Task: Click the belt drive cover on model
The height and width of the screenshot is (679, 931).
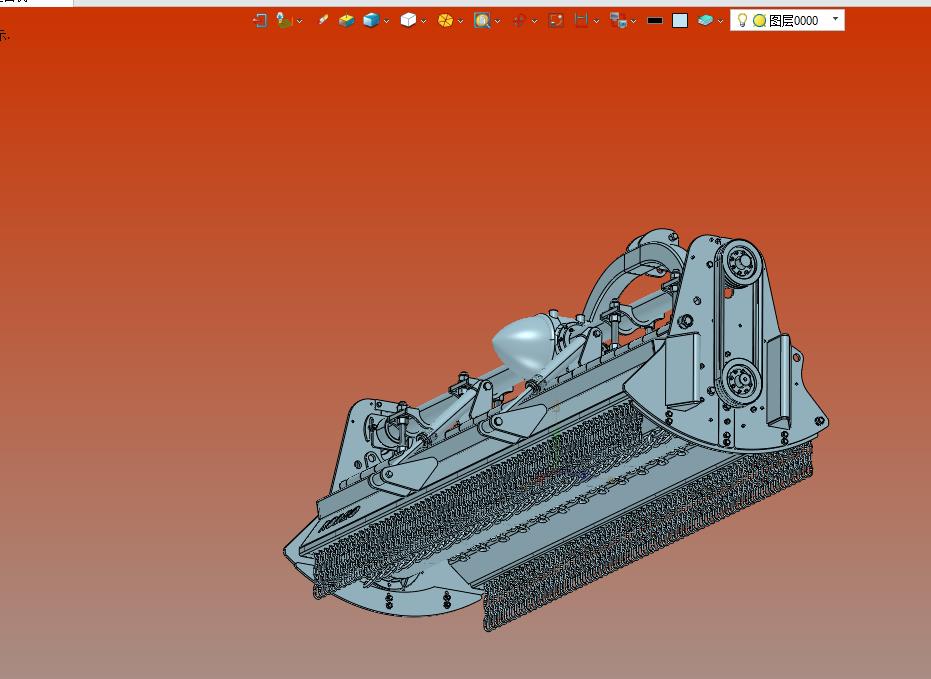Action: pos(740,323)
